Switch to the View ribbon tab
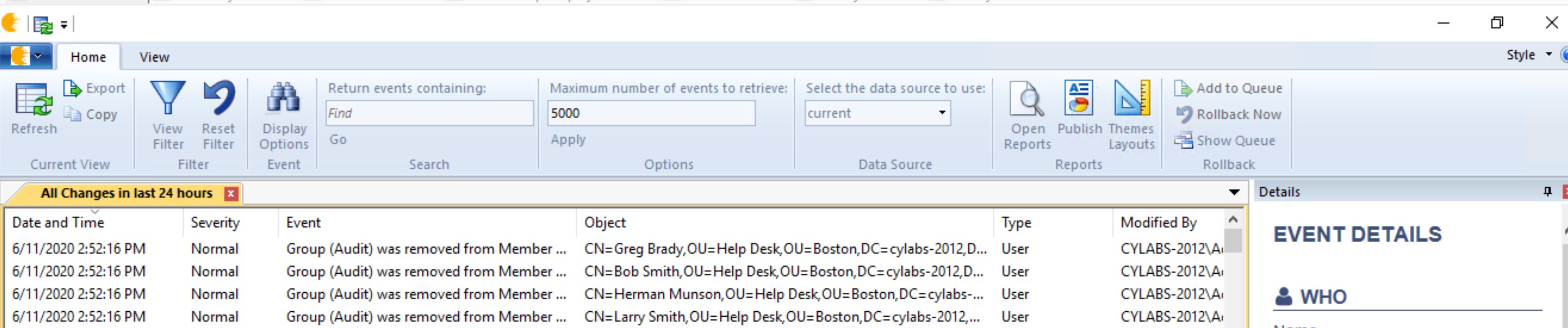 [x=154, y=57]
